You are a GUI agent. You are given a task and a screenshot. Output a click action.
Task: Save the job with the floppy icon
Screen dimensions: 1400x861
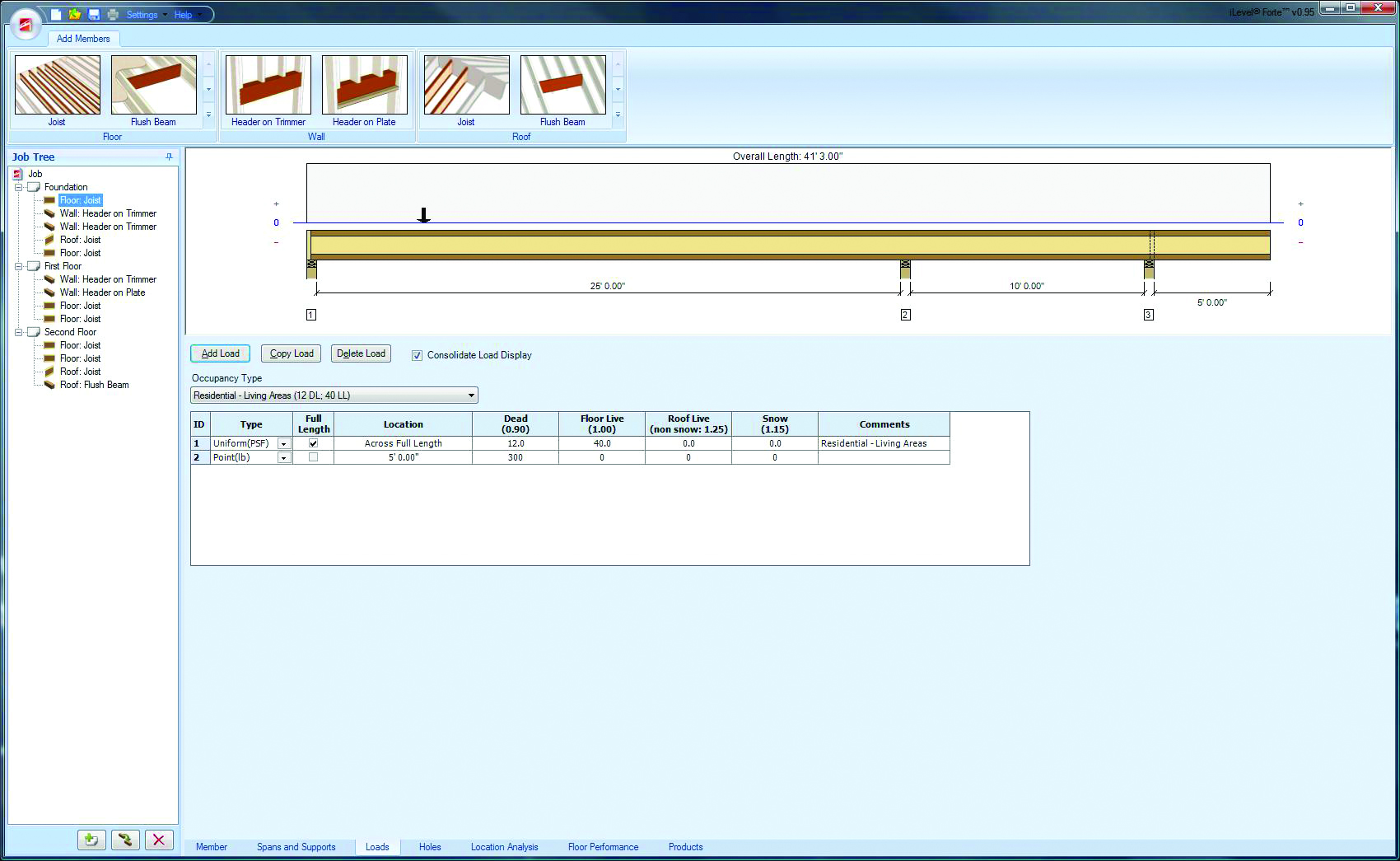[94, 15]
